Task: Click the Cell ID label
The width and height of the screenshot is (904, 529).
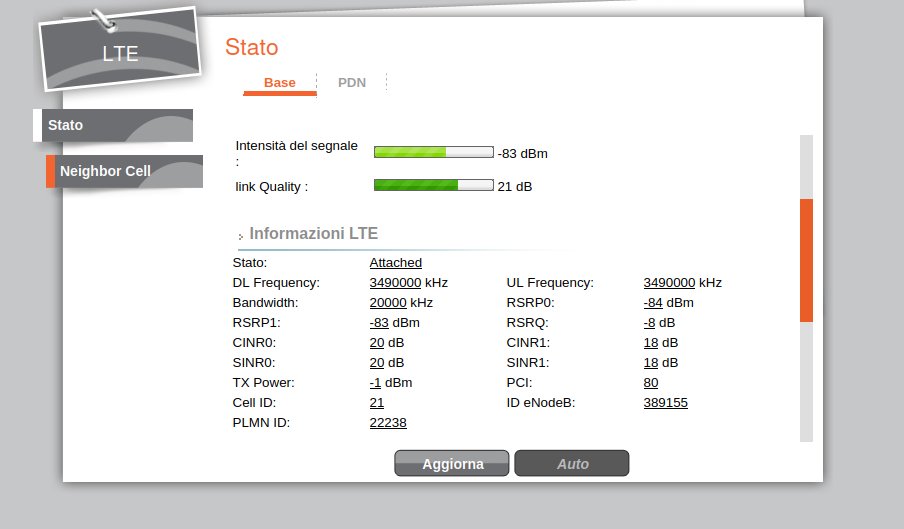Action: [x=254, y=403]
